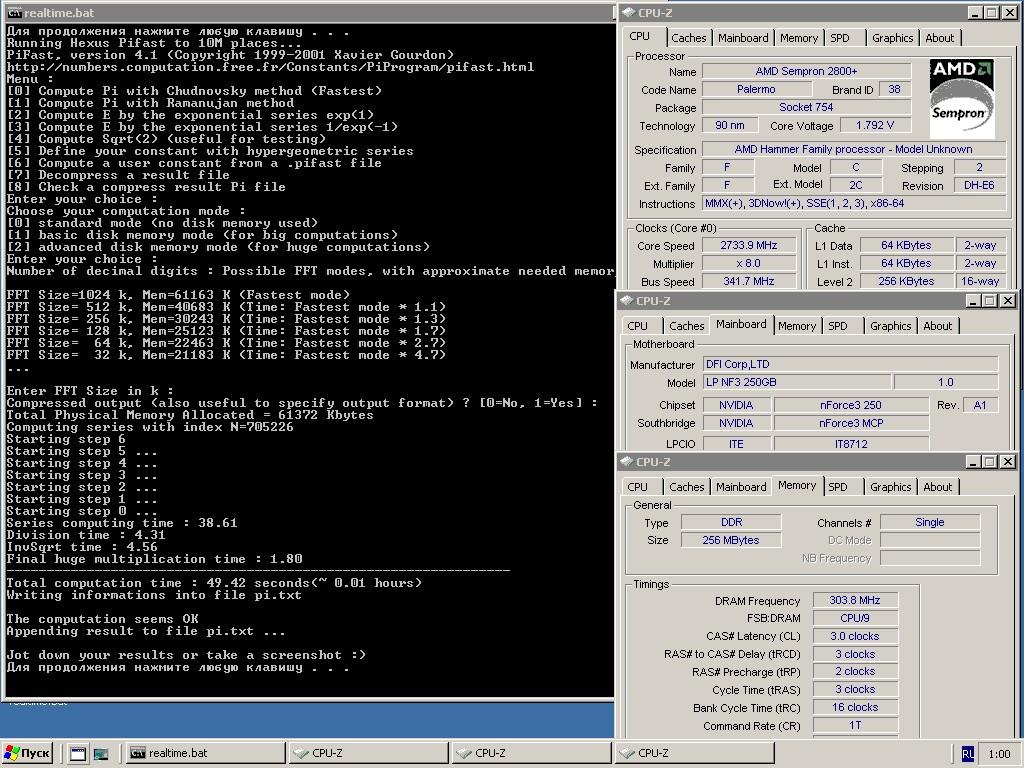1024x768 pixels.
Task: Click the Core Speed value 2733.9 MHz
Action: coord(749,246)
